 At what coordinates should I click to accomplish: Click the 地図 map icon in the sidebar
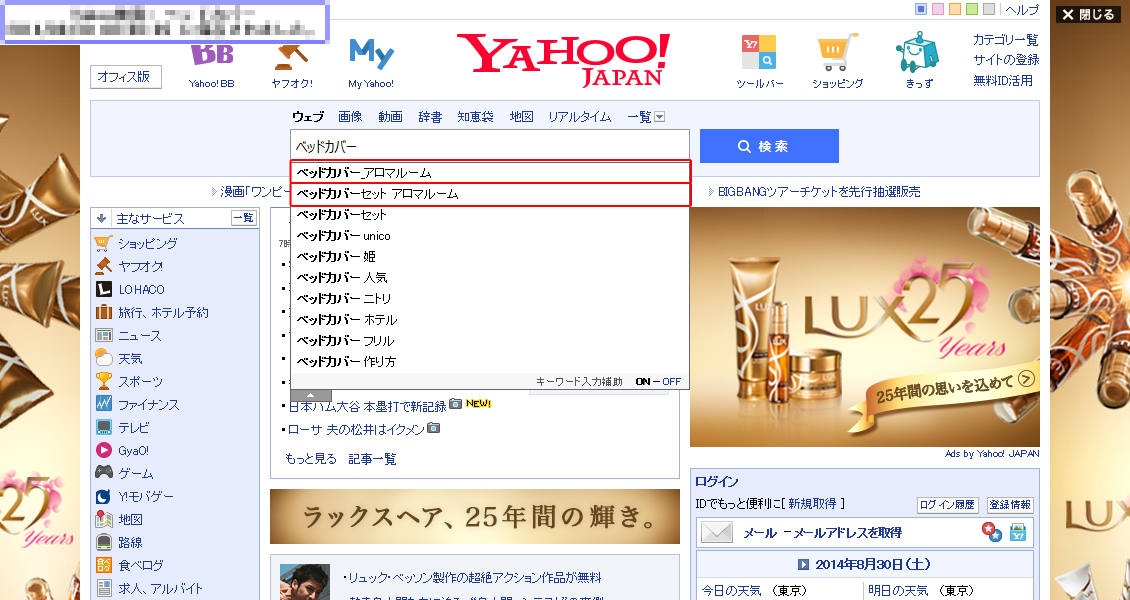pos(104,519)
